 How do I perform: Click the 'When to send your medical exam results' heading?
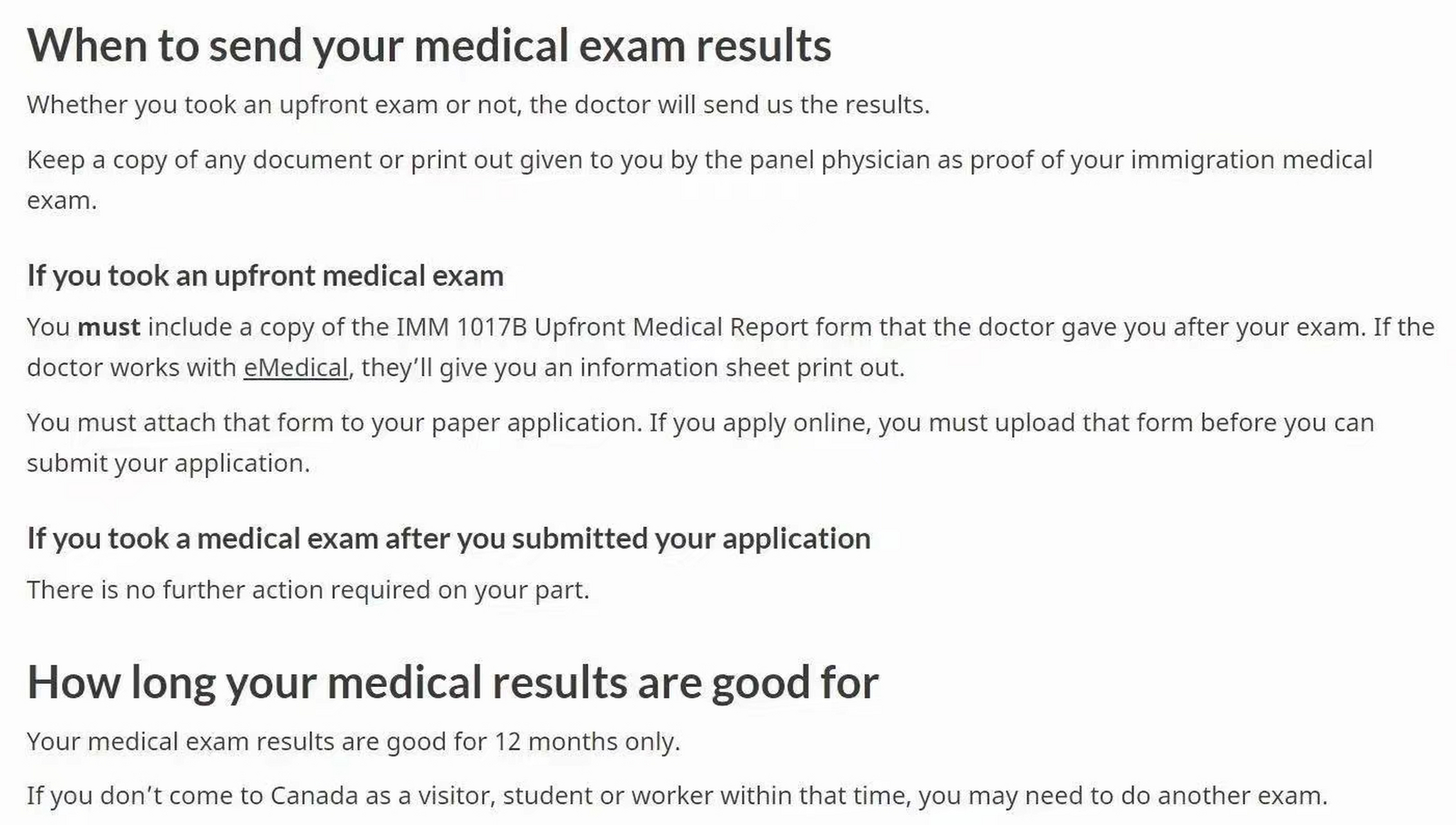(429, 46)
